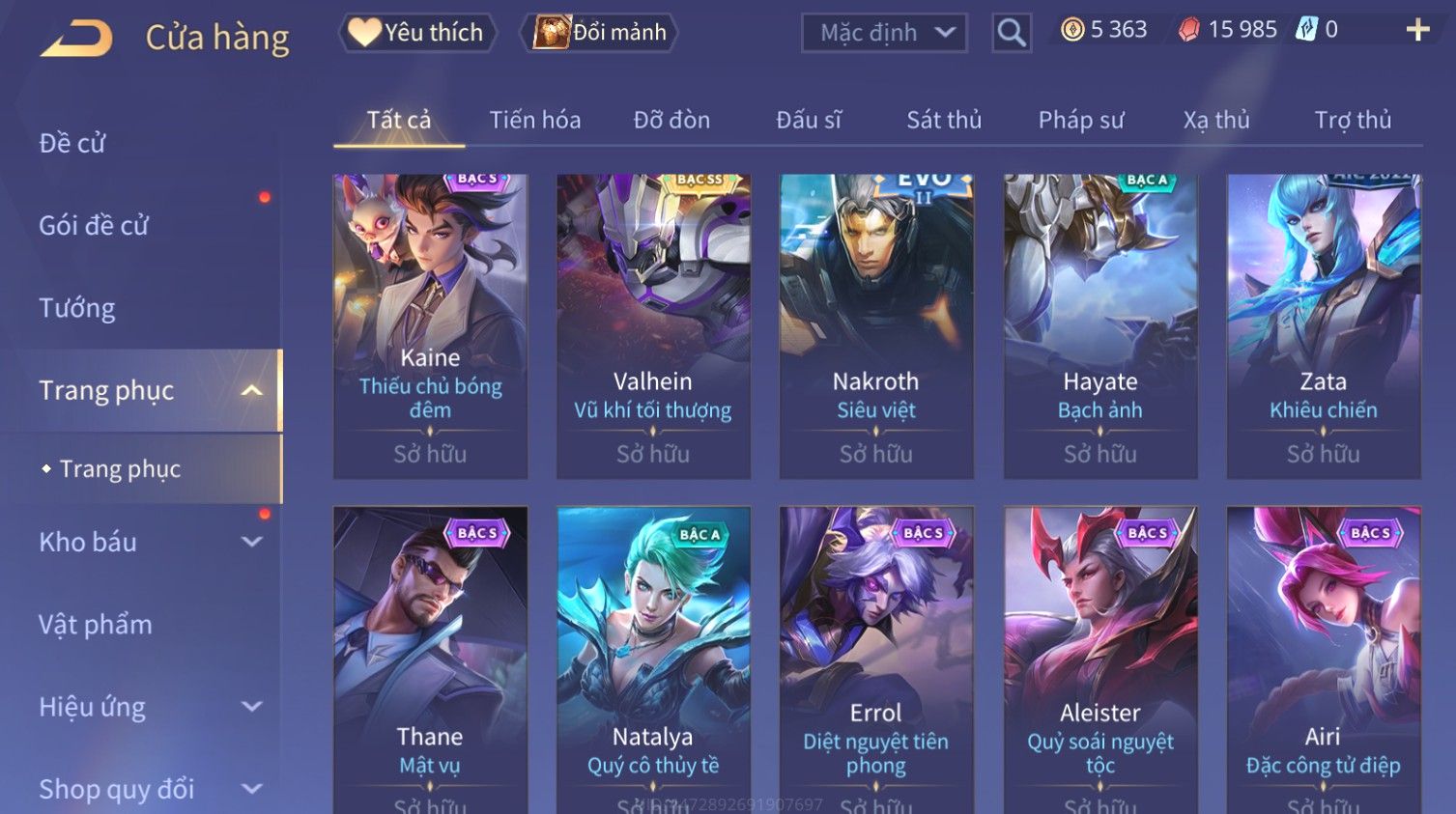Open the Mặc định sort dropdown
Image resolution: width=1456 pixels, height=814 pixels.
(884, 34)
